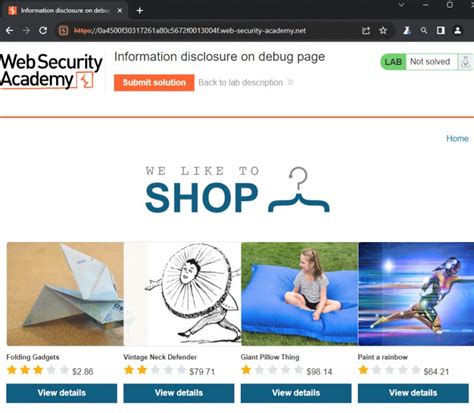The height and width of the screenshot is (413, 474).
Task: Open the Home navigation link
Action: (457, 138)
